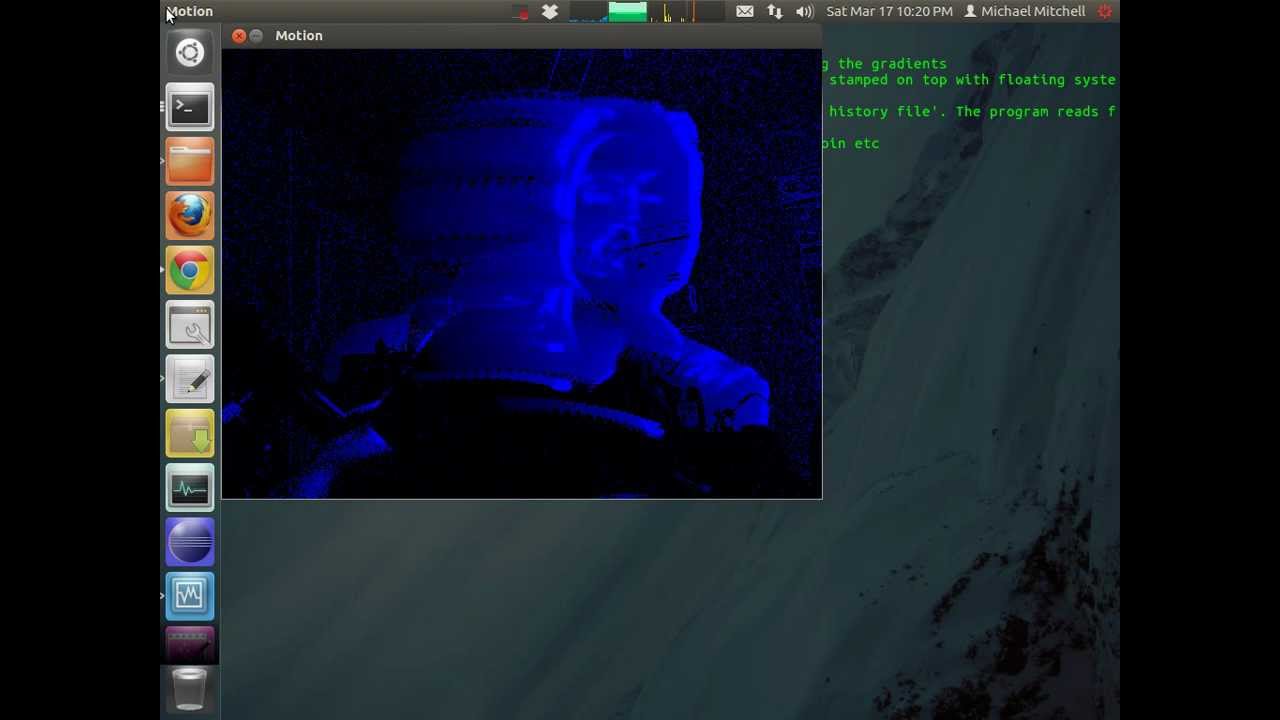Viewport: 1280px width, 720px height.
Task: Open the System Monitor launcher icon
Action: tap(190, 488)
